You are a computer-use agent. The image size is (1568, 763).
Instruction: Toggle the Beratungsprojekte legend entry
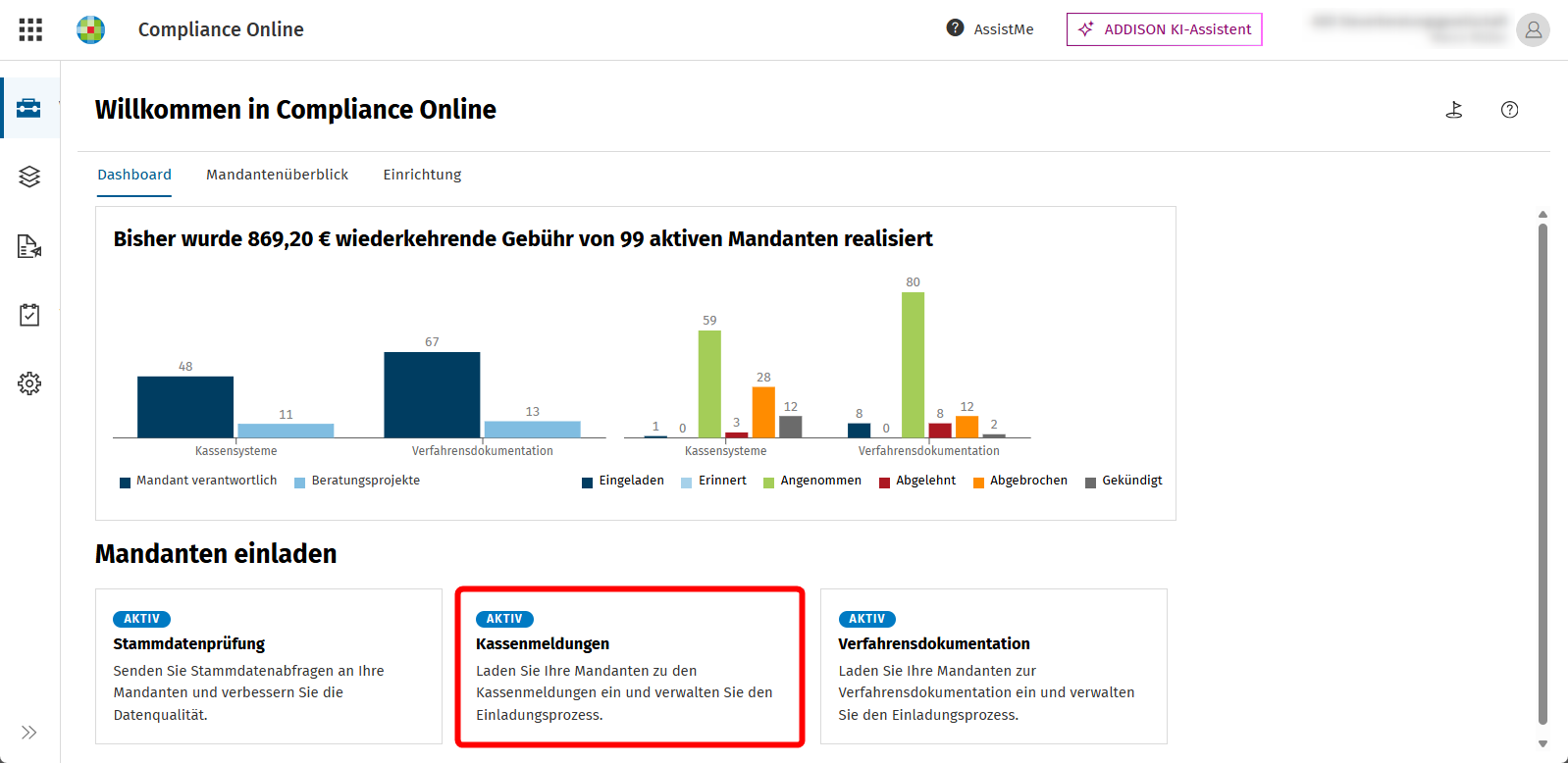coord(357,481)
